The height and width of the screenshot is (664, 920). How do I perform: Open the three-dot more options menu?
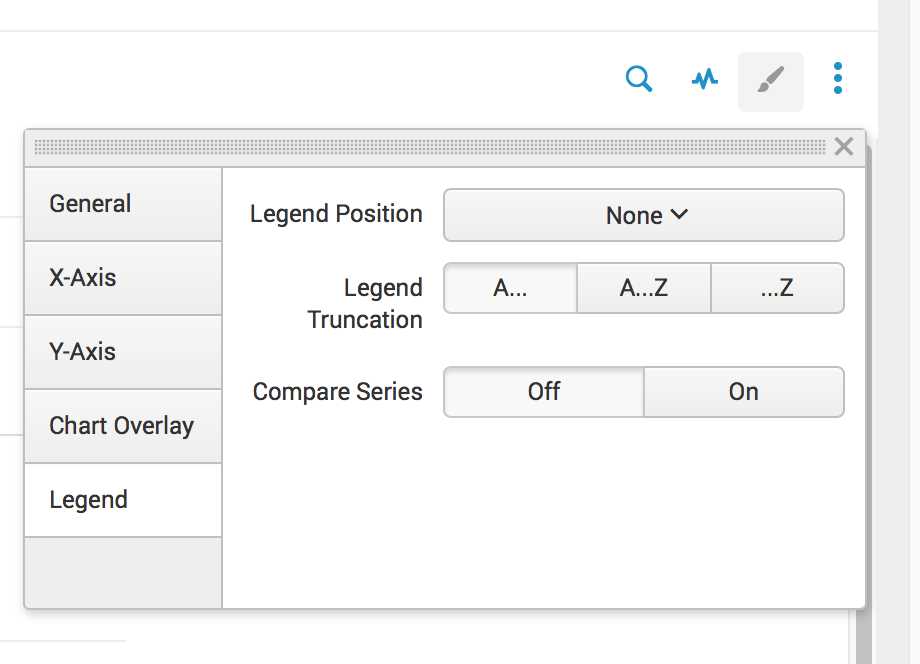pyautogui.click(x=838, y=79)
